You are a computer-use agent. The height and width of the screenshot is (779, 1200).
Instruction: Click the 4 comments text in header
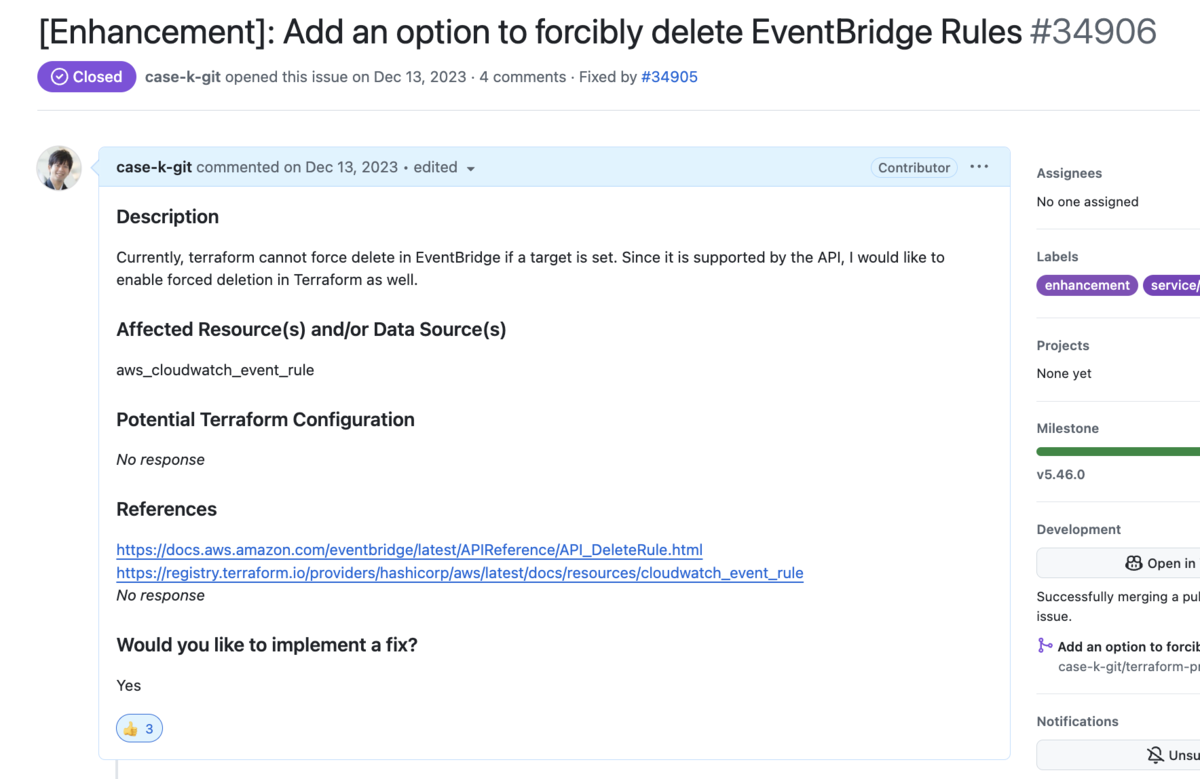tap(522, 77)
